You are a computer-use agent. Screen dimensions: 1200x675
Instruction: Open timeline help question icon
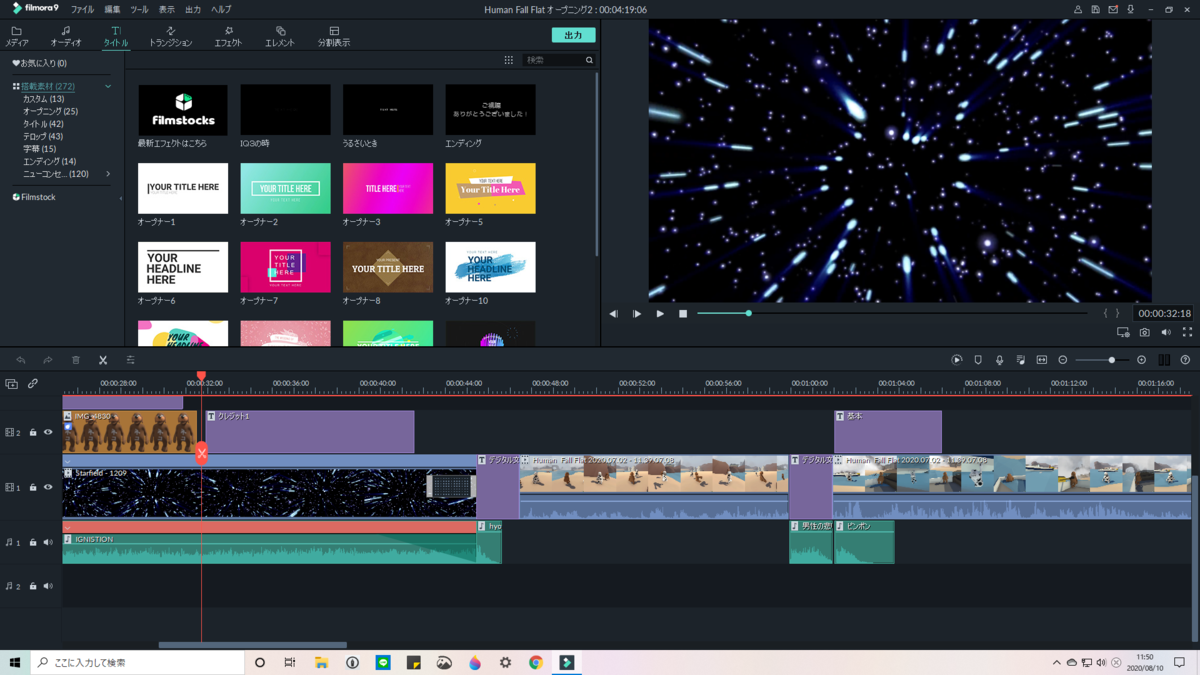(1185, 360)
